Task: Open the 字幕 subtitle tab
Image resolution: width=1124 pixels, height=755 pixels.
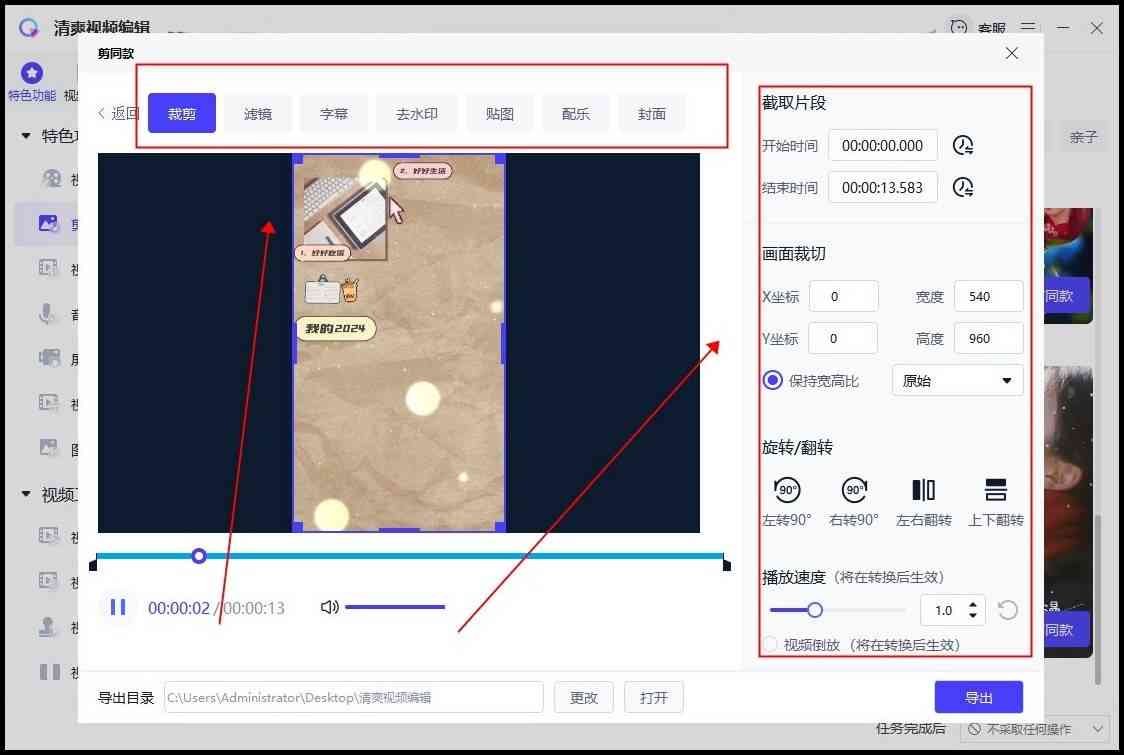Action: click(333, 113)
